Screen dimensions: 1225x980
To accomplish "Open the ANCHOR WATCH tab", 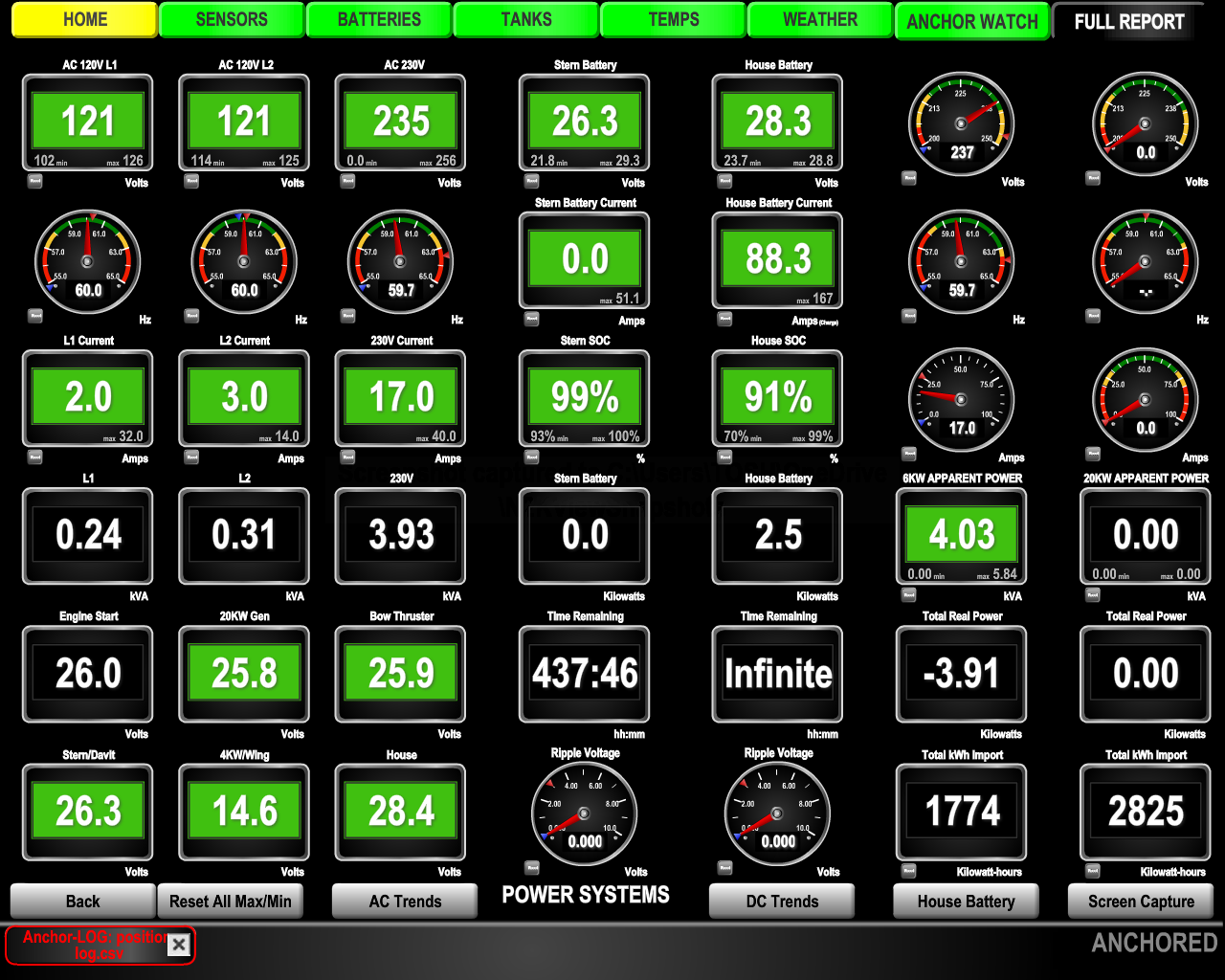I will 972,21.
